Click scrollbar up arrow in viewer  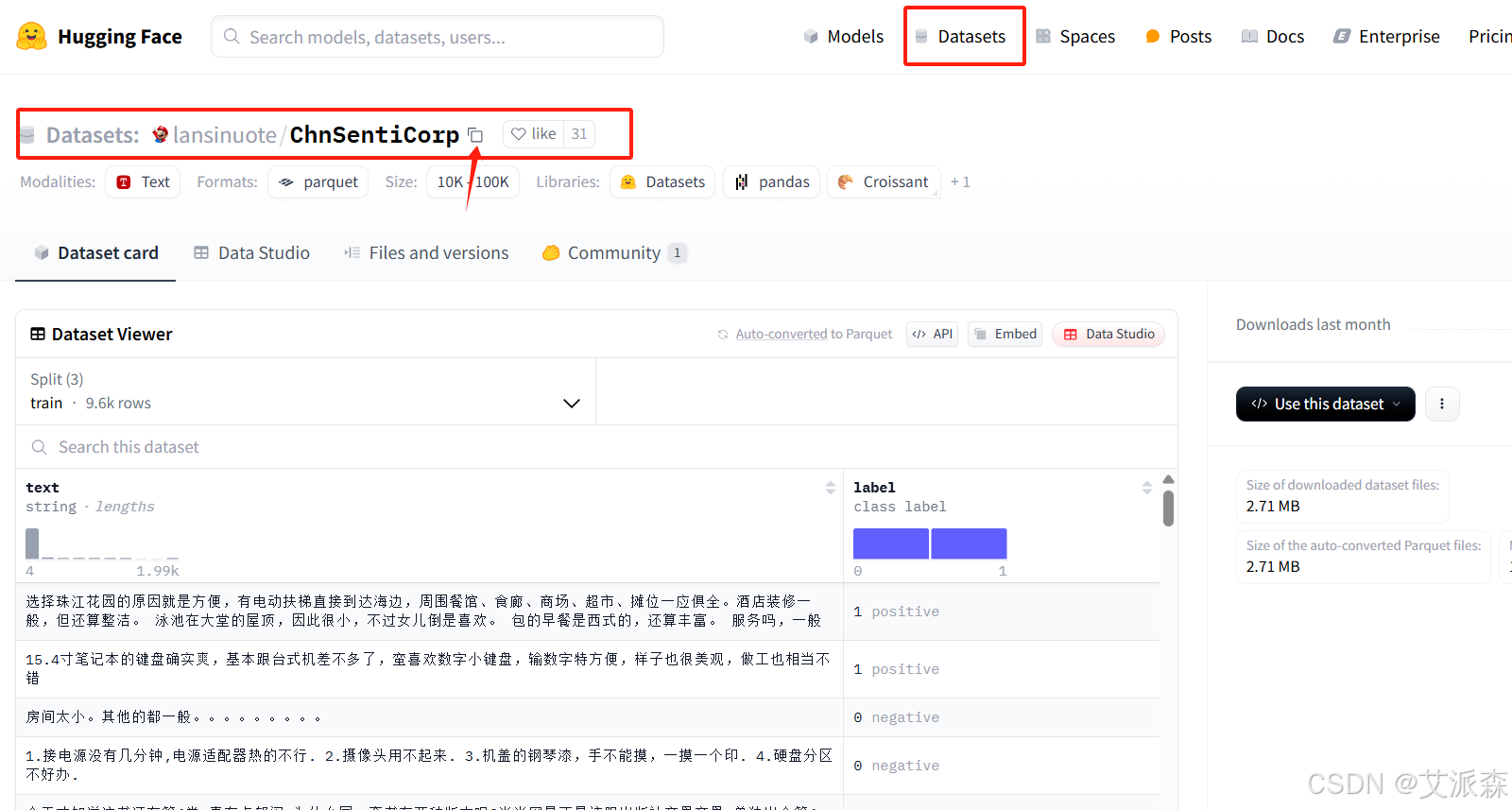click(x=1169, y=479)
